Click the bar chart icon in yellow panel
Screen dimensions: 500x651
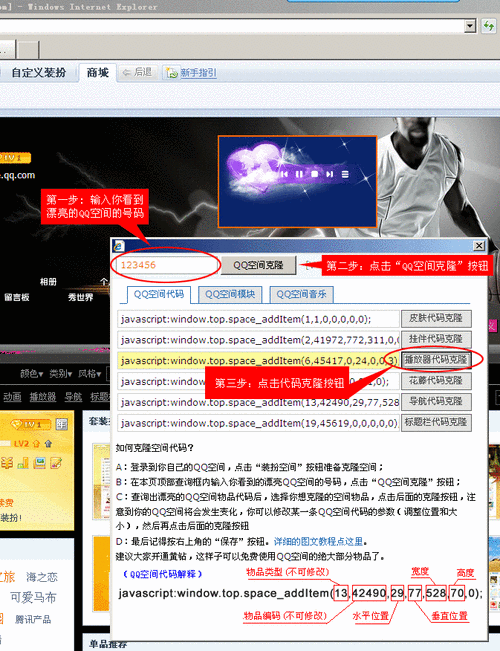23,463
